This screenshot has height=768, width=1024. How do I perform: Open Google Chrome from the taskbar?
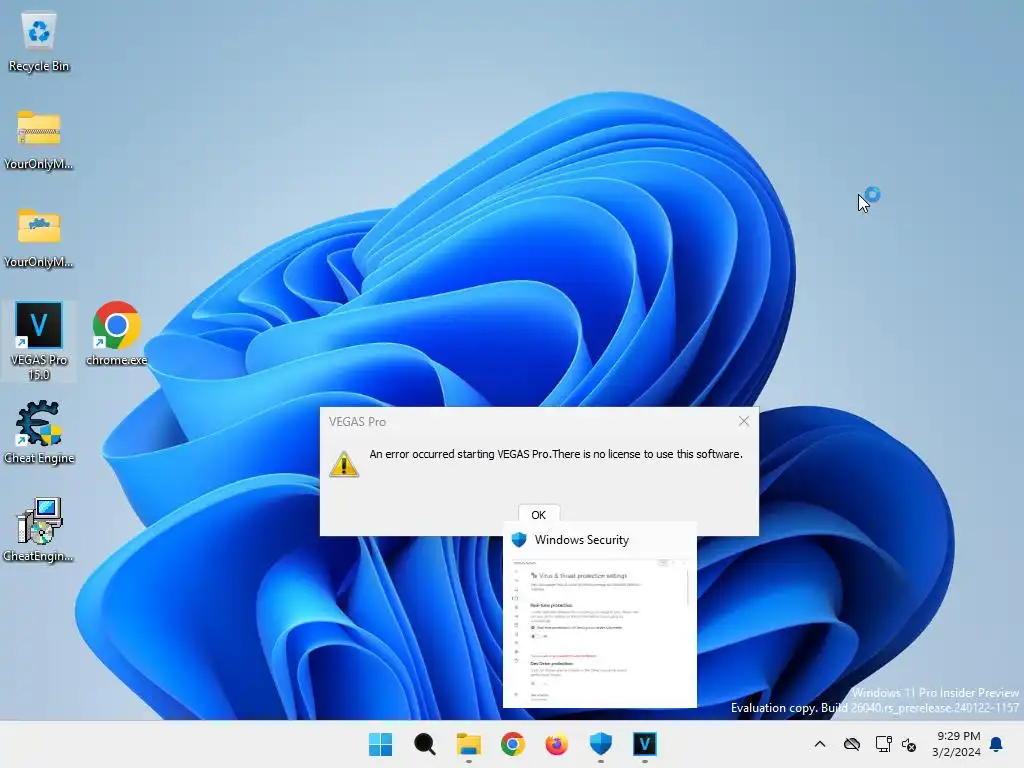tap(513, 744)
